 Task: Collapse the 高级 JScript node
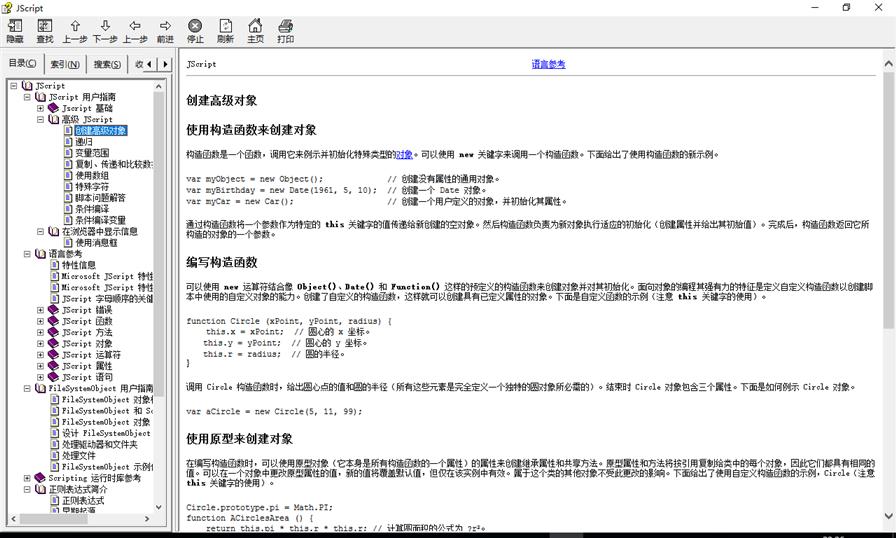point(41,119)
